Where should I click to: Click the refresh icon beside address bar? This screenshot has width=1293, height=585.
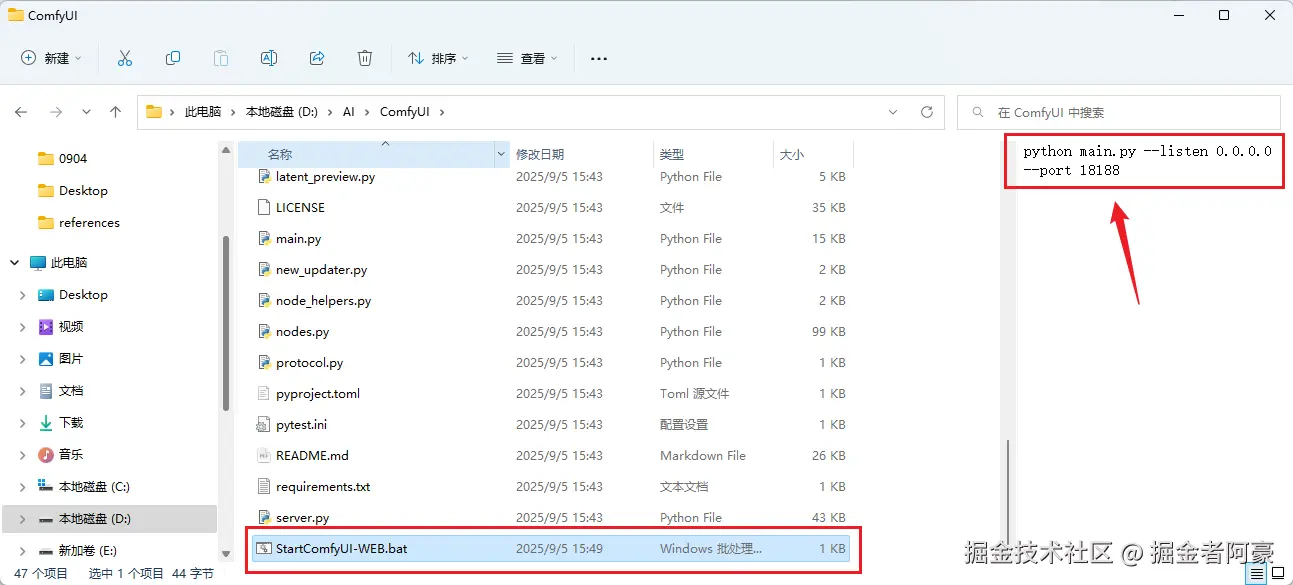tap(927, 112)
